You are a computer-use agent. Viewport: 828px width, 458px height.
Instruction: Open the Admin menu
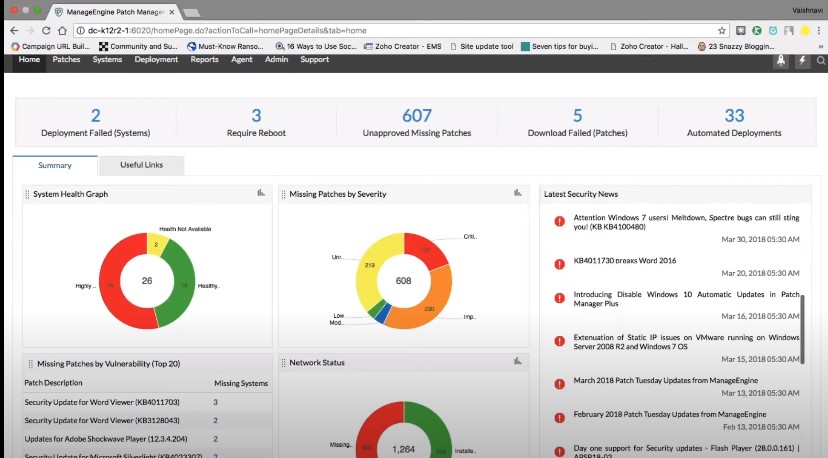click(276, 60)
